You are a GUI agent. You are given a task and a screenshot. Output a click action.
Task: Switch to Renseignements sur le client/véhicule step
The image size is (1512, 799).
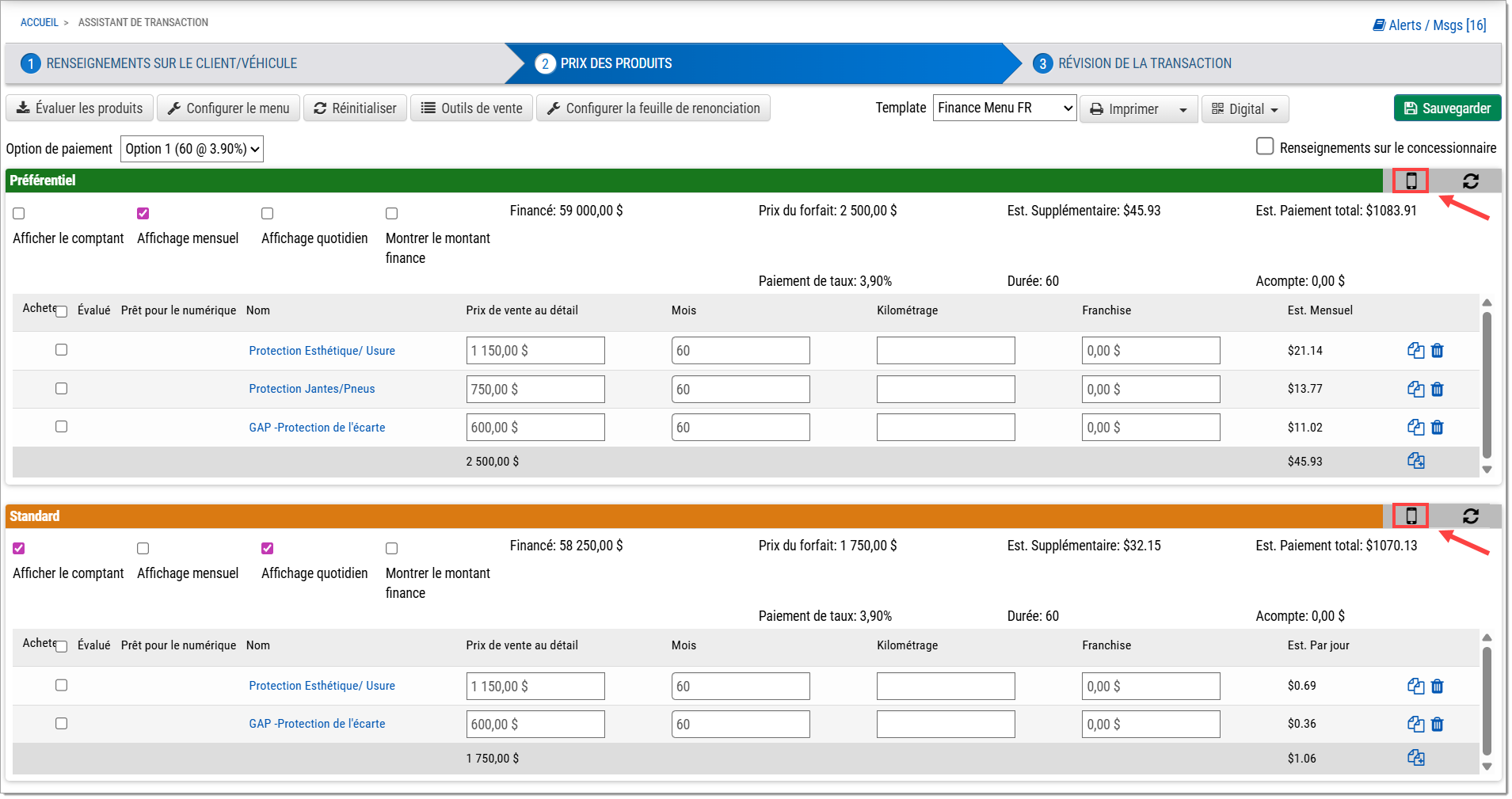[x=171, y=63]
